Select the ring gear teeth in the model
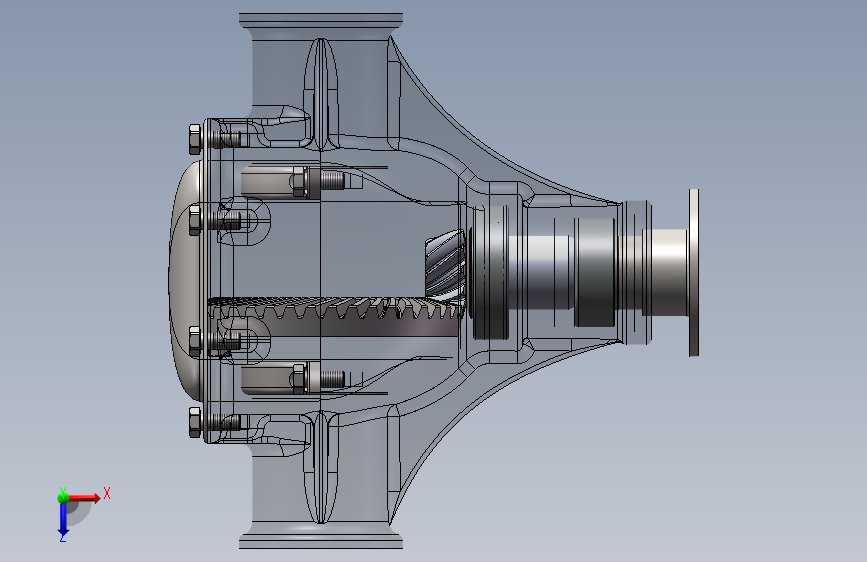Viewport: 867px width, 562px height. coord(335,310)
